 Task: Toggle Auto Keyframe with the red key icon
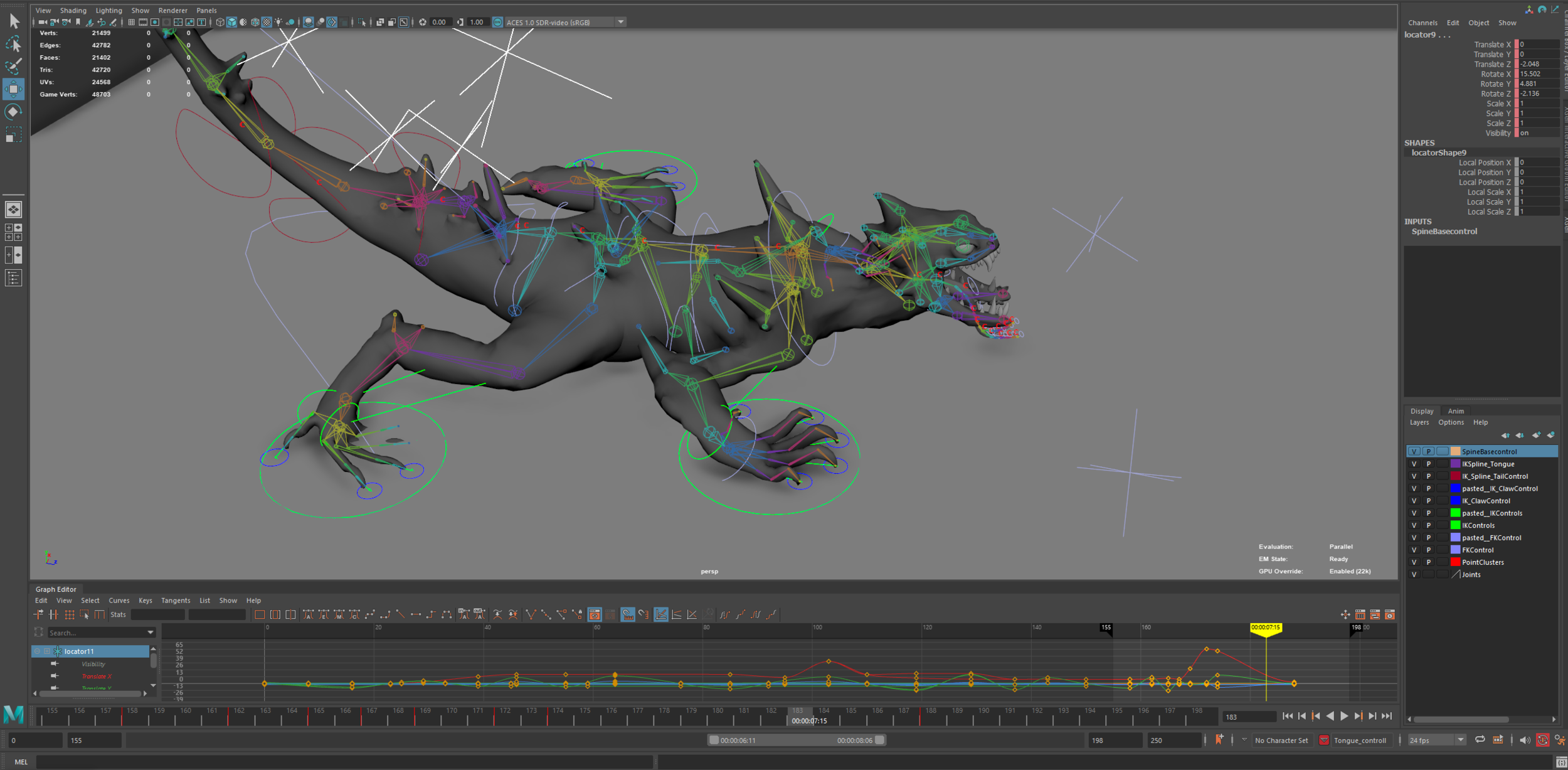coord(1544,740)
